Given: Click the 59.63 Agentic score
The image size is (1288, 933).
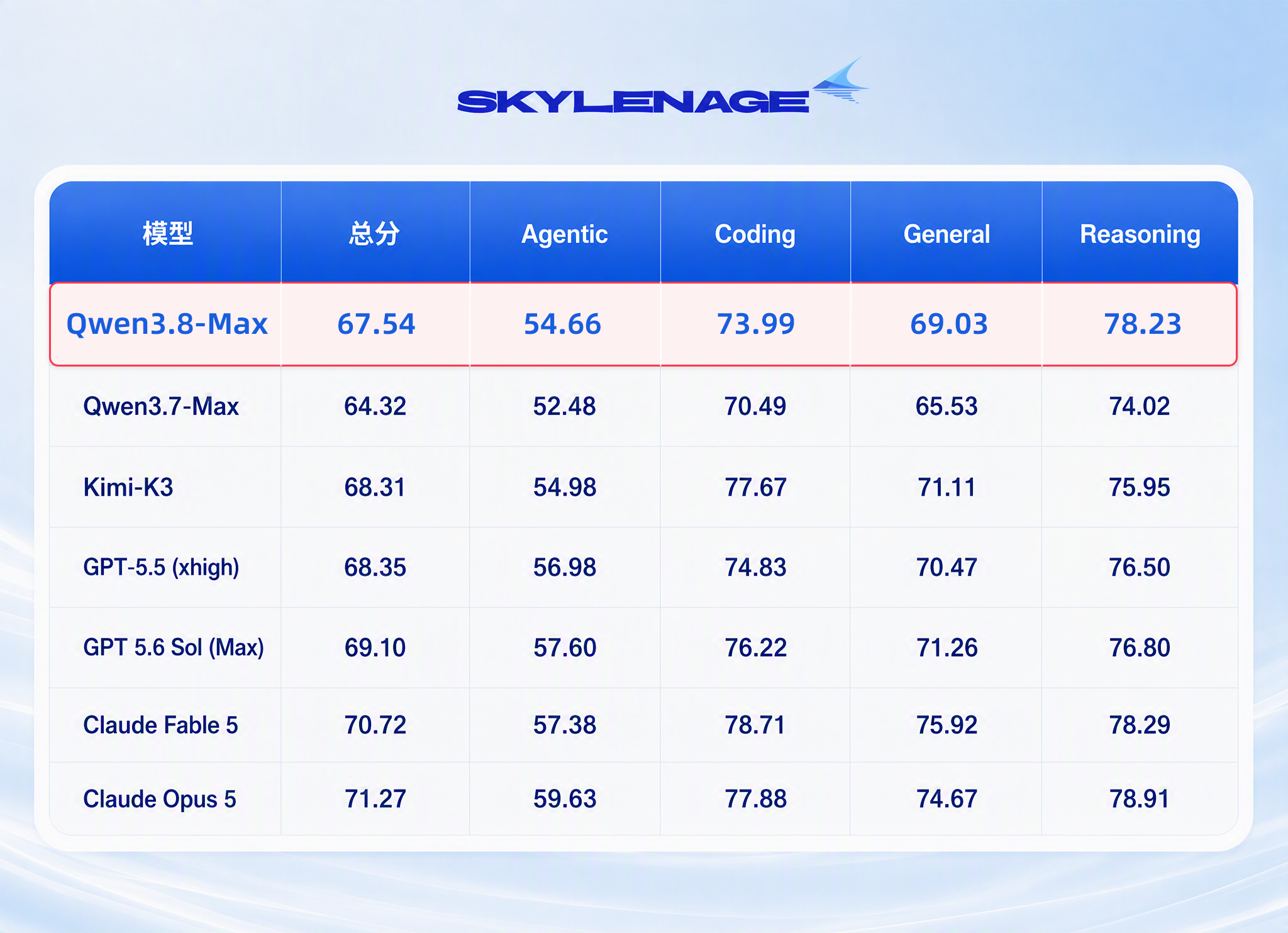Looking at the screenshot, I should coord(565,800).
